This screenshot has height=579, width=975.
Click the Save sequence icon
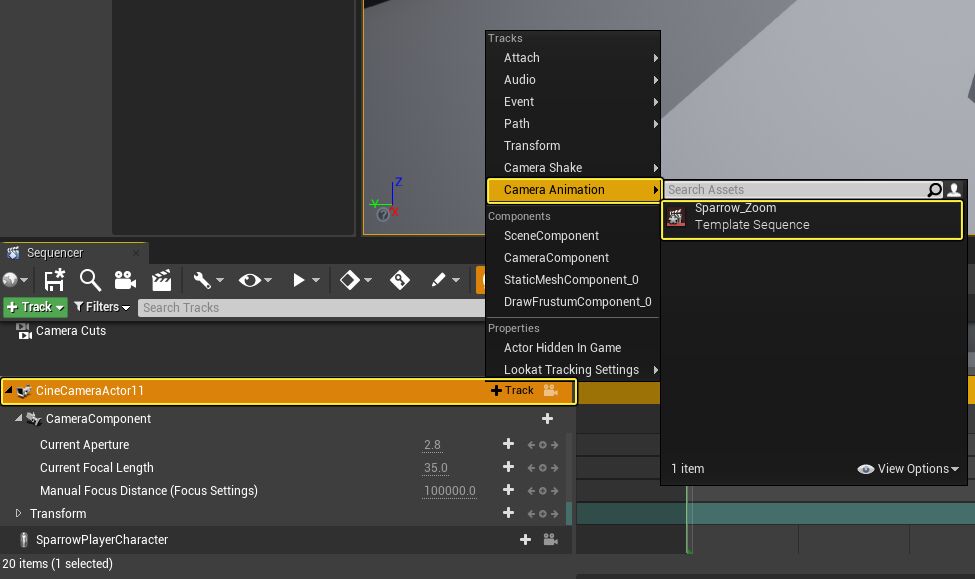coord(54,281)
